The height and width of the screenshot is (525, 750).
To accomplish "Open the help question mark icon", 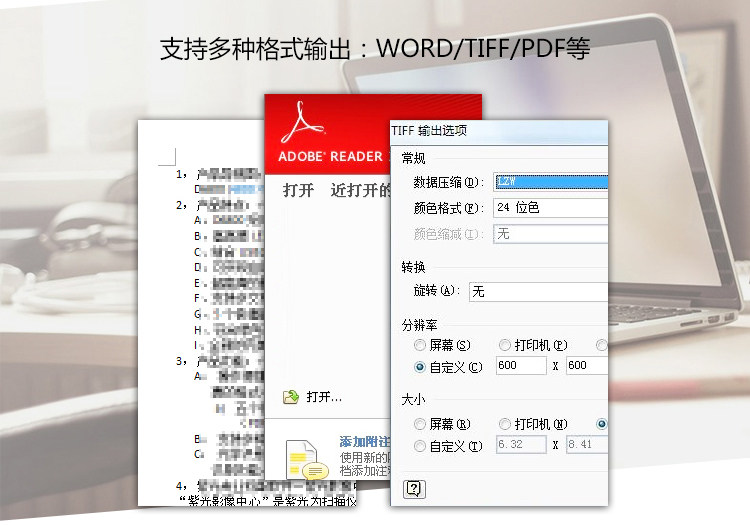I will 414,489.
